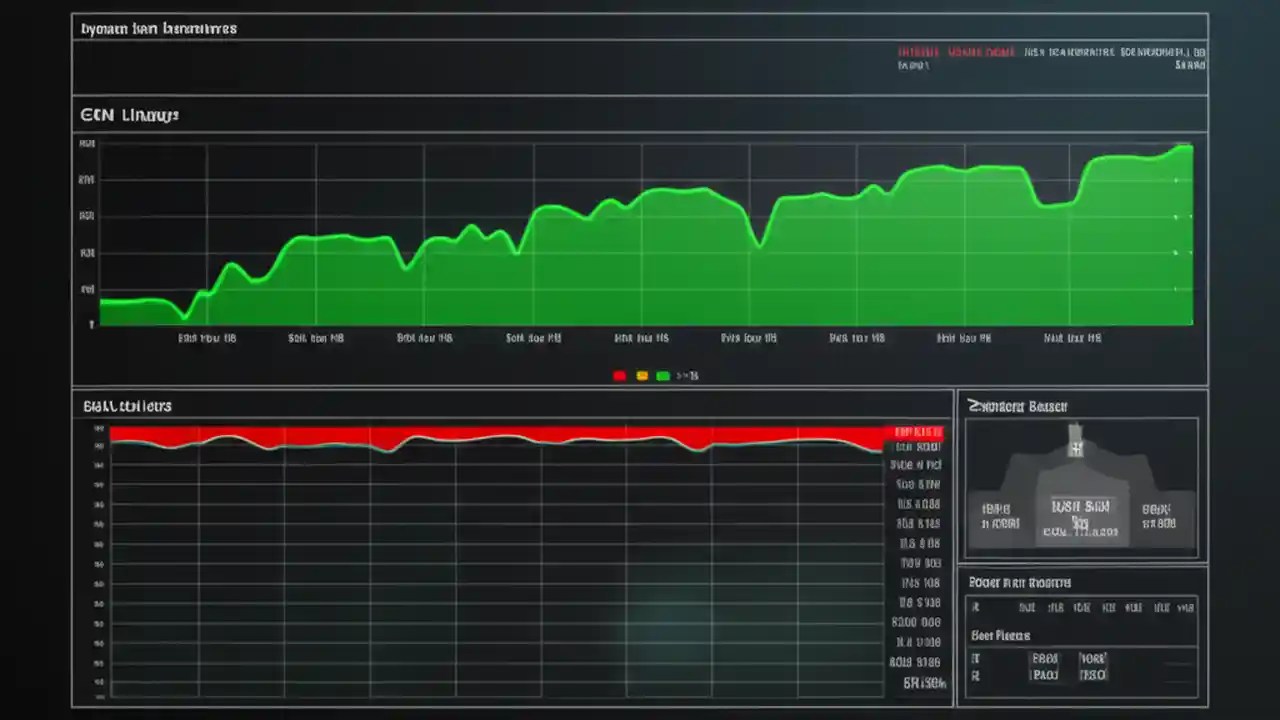This screenshot has width=1280, height=720.
Task: Click the center readout inside the gauge widget
Action: (1080, 508)
